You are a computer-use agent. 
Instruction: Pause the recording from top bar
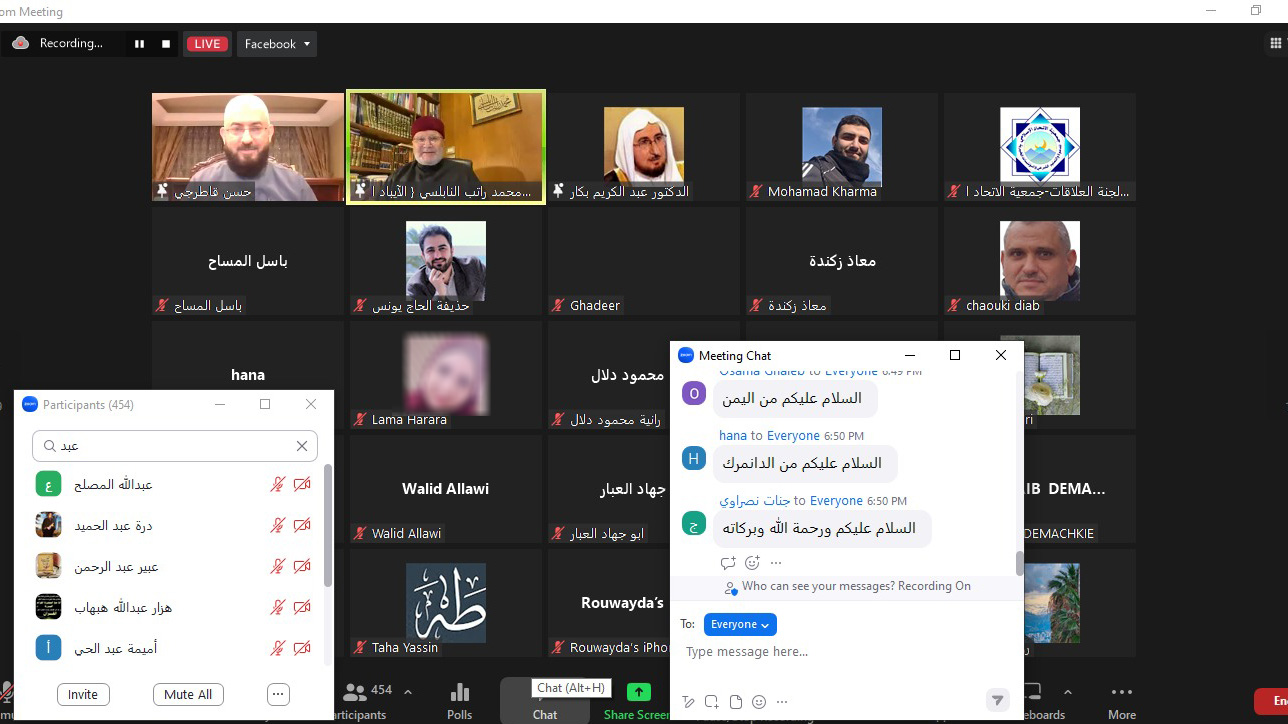click(139, 44)
